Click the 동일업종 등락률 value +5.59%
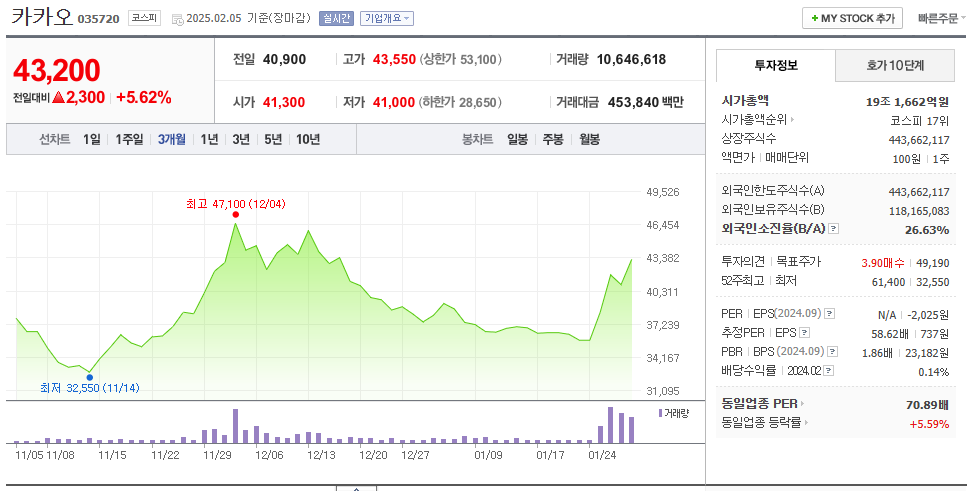Screen dimensions: 969x491 coord(929,424)
